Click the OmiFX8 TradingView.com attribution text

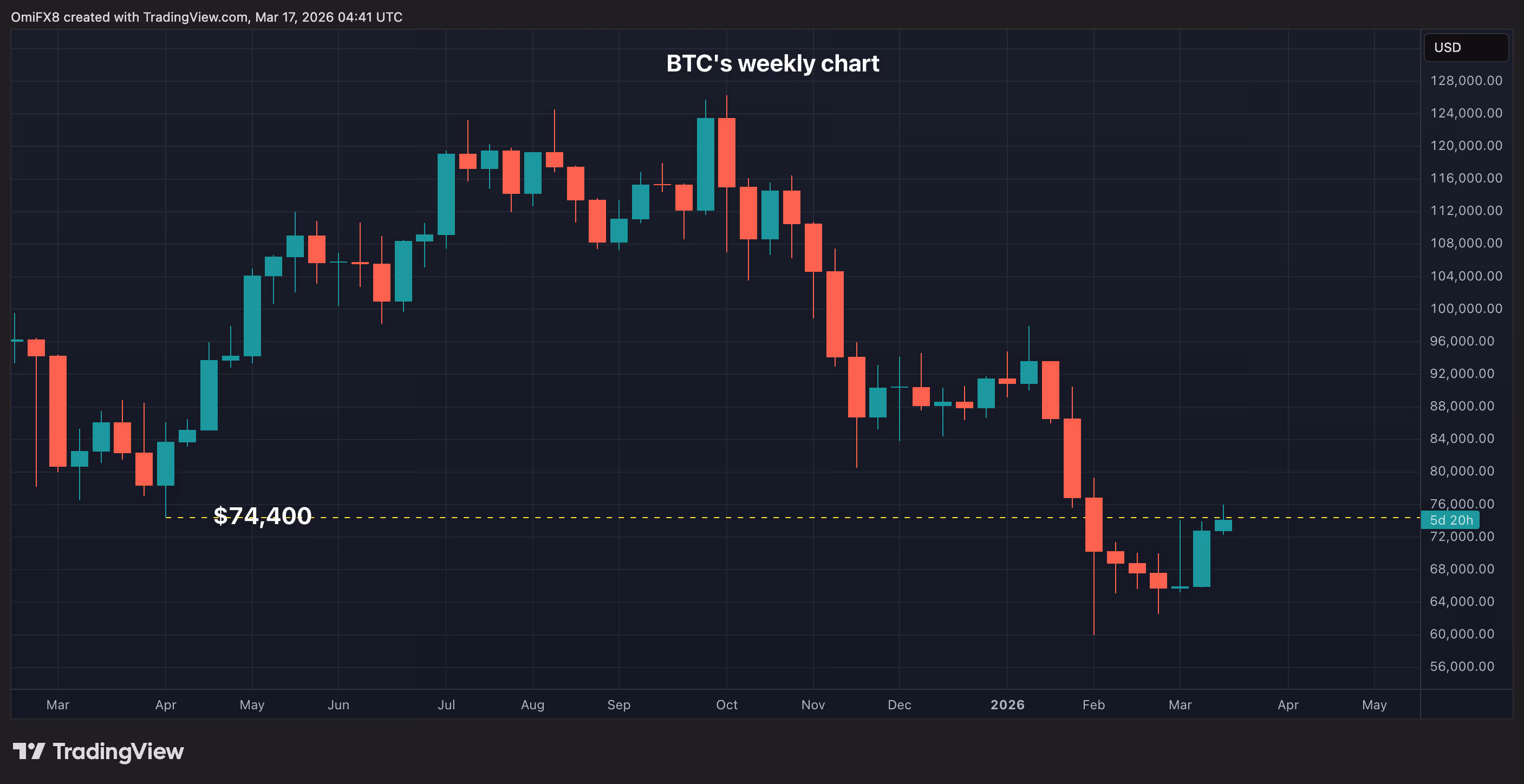pos(206,17)
